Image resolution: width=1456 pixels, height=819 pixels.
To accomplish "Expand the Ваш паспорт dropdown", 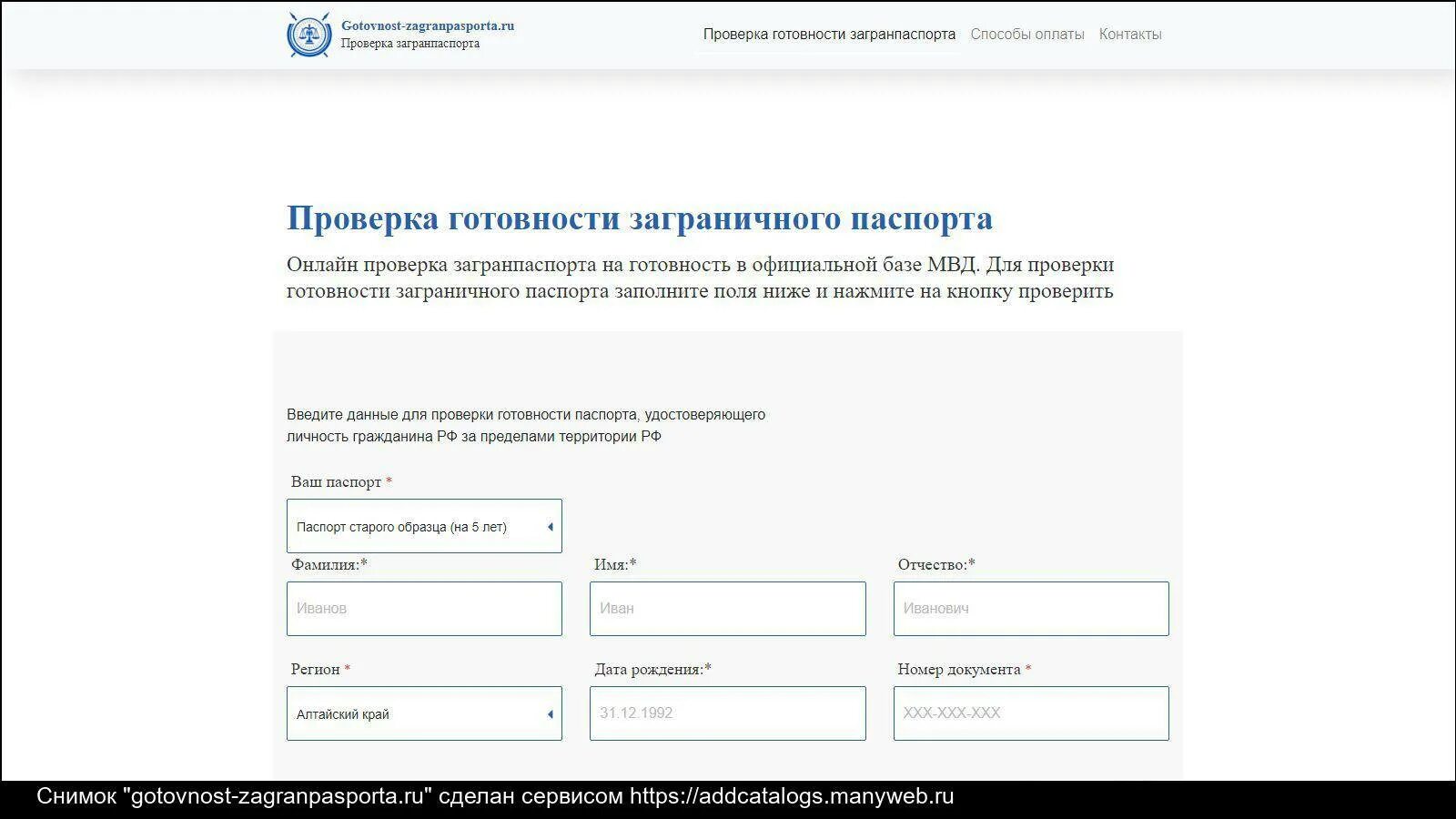I will point(424,526).
